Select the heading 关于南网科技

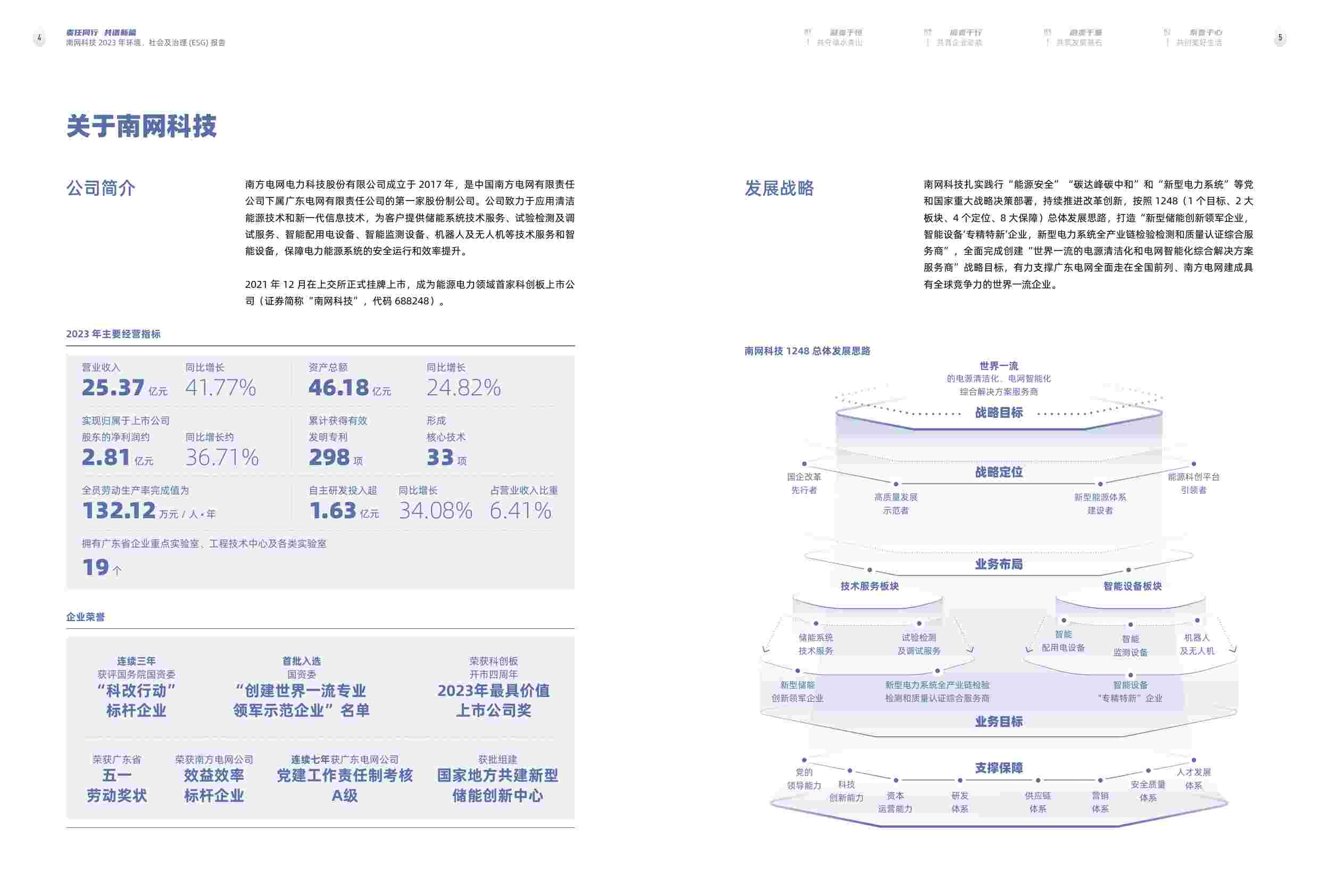click(142, 126)
